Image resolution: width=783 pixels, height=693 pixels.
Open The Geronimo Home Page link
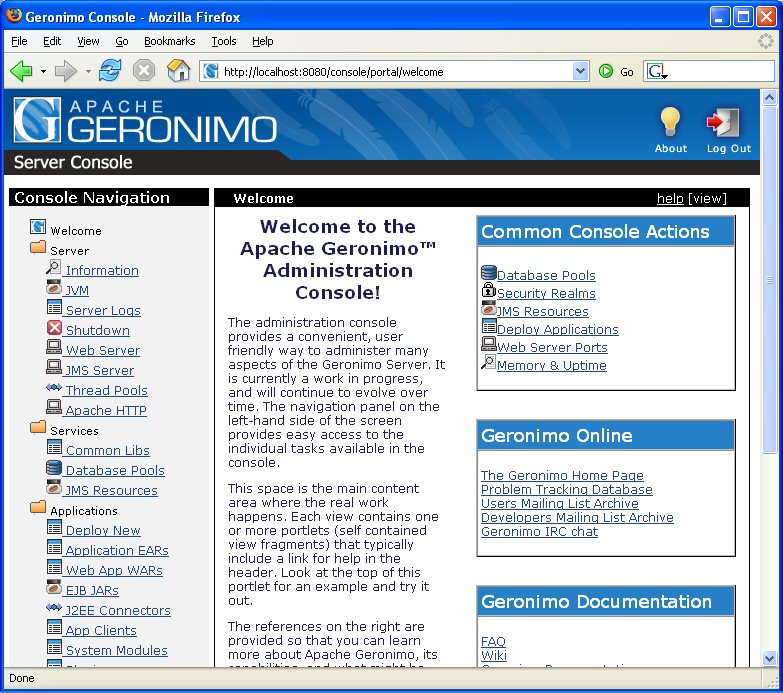pyautogui.click(x=562, y=475)
